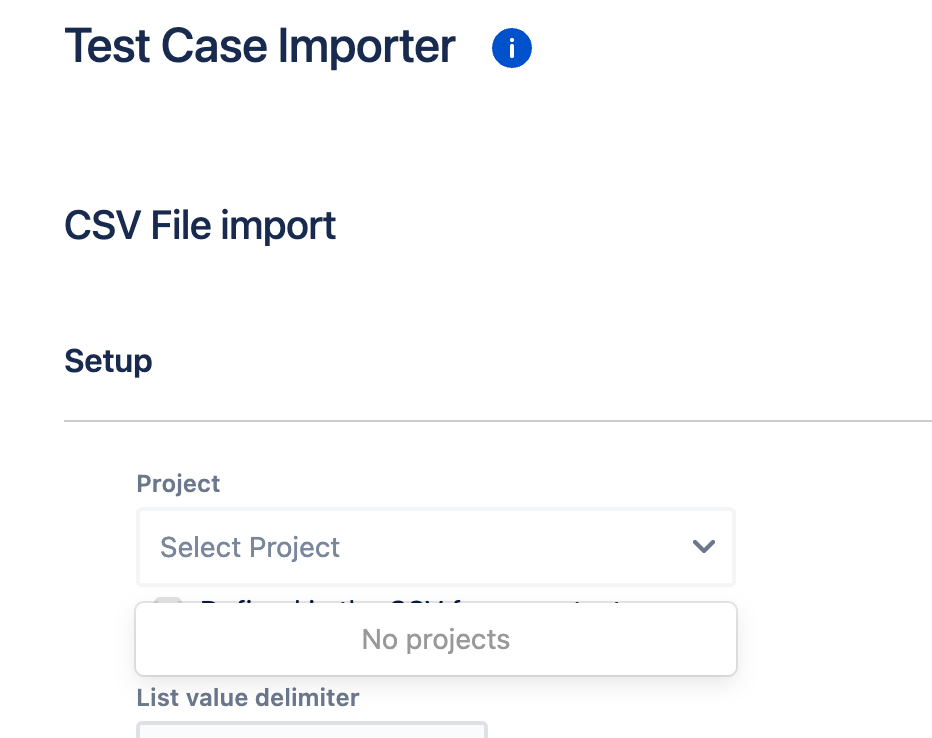Screen dimensions: 932x738
Task: Click the Test Case Importer page title
Action: (x=260, y=46)
